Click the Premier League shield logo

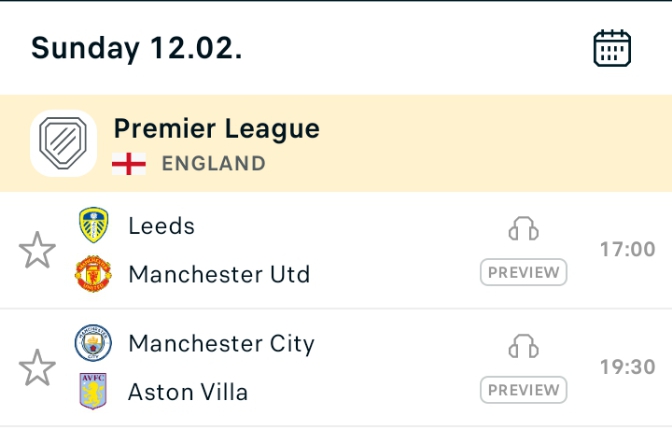[63, 143]
